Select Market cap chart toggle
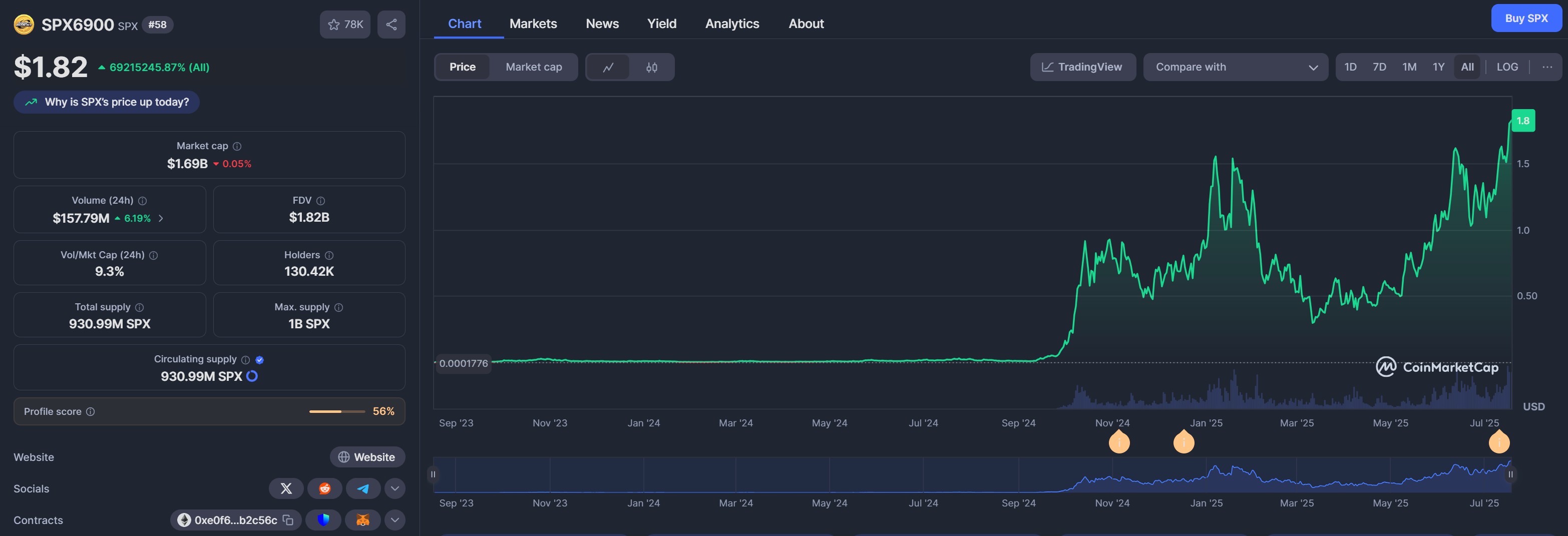Image resolution: width=1568 pixels, height=536 pixels. click(534, 67)
